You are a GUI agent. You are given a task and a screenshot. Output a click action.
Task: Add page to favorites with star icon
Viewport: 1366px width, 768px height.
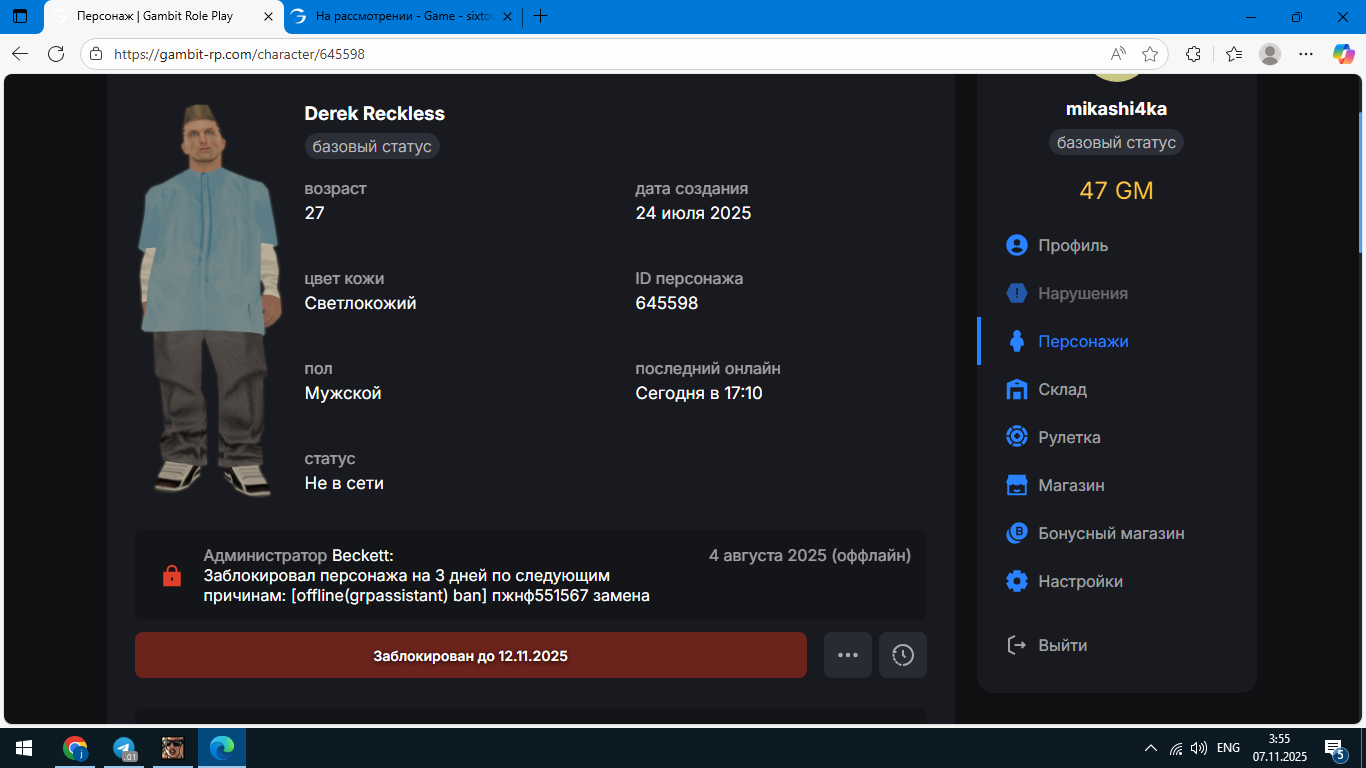coord(1150,54)
